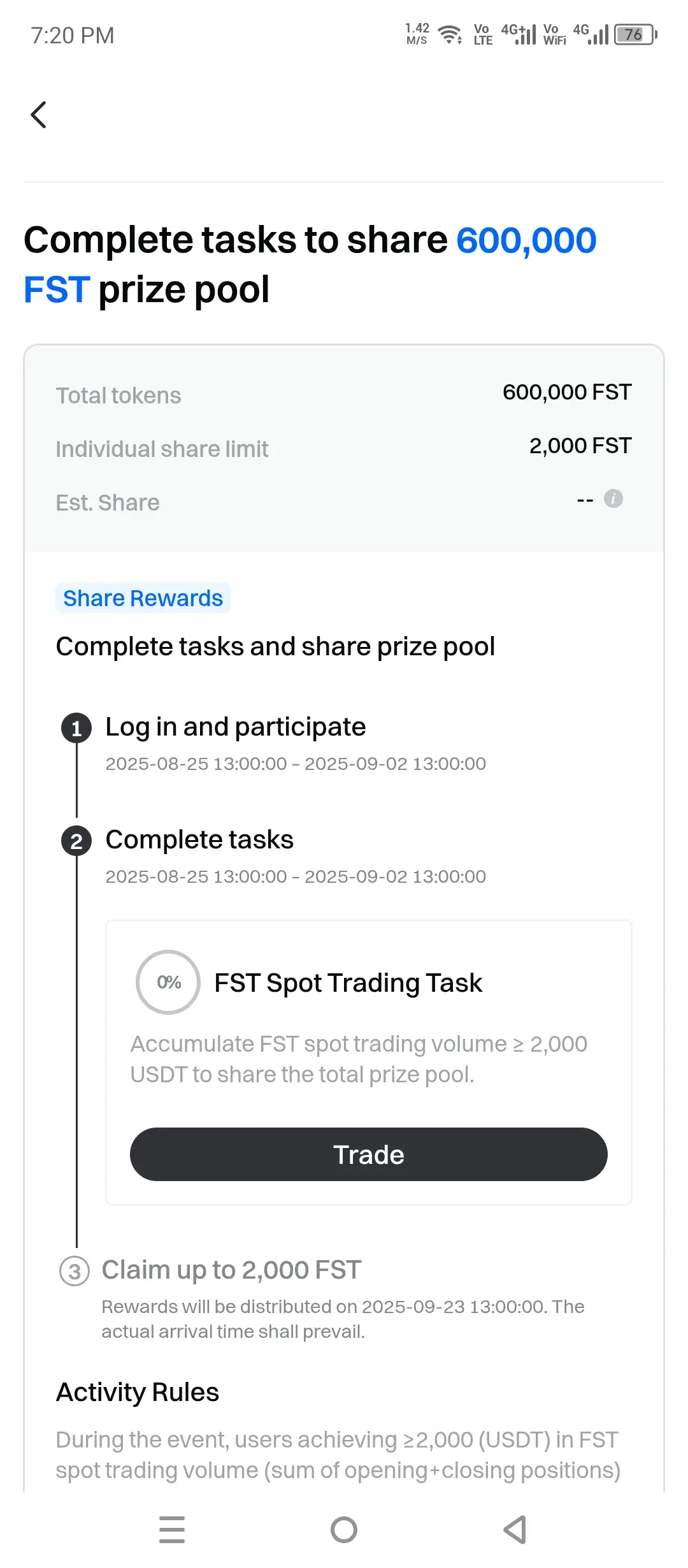Tap the battery indicator in status bar
Screen dimensions: 688x1568
click(635, 34)
